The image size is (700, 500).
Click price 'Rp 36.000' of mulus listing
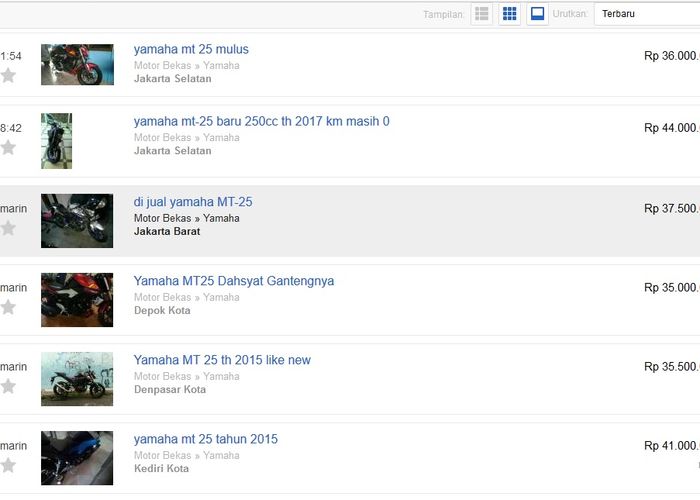[x=672, y=56]
